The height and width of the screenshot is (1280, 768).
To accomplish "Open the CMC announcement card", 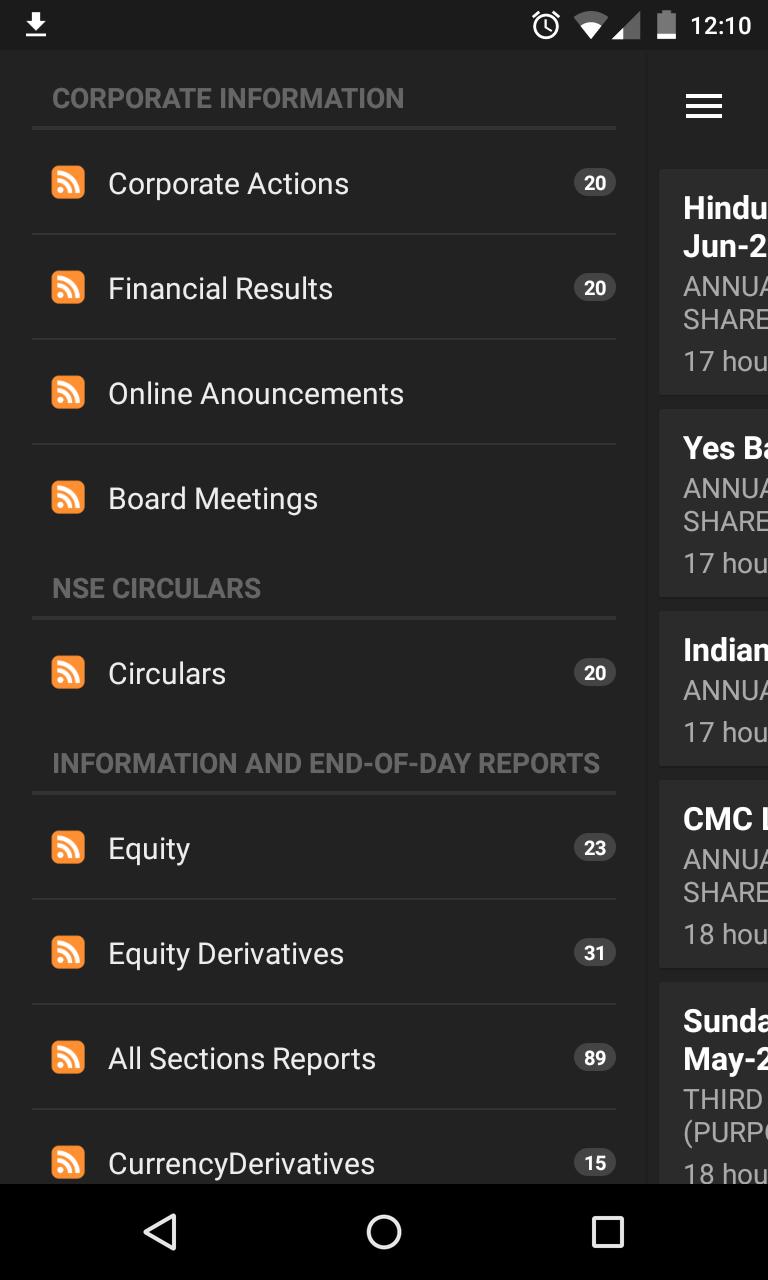I will pos(714,874).
